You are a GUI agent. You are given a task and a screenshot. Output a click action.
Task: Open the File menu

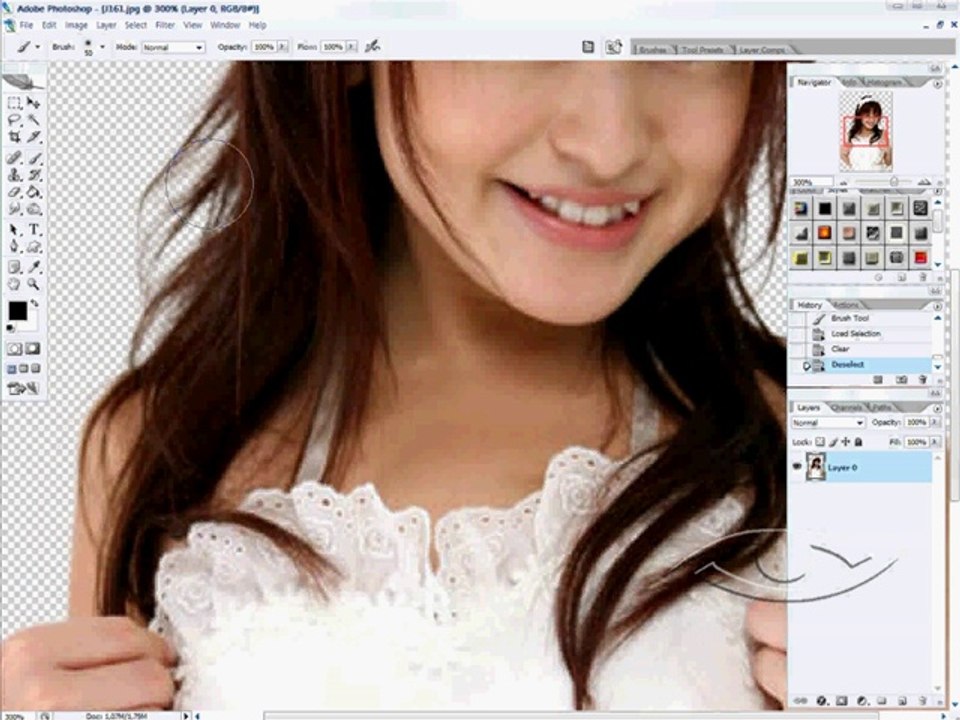click(26, 25)
